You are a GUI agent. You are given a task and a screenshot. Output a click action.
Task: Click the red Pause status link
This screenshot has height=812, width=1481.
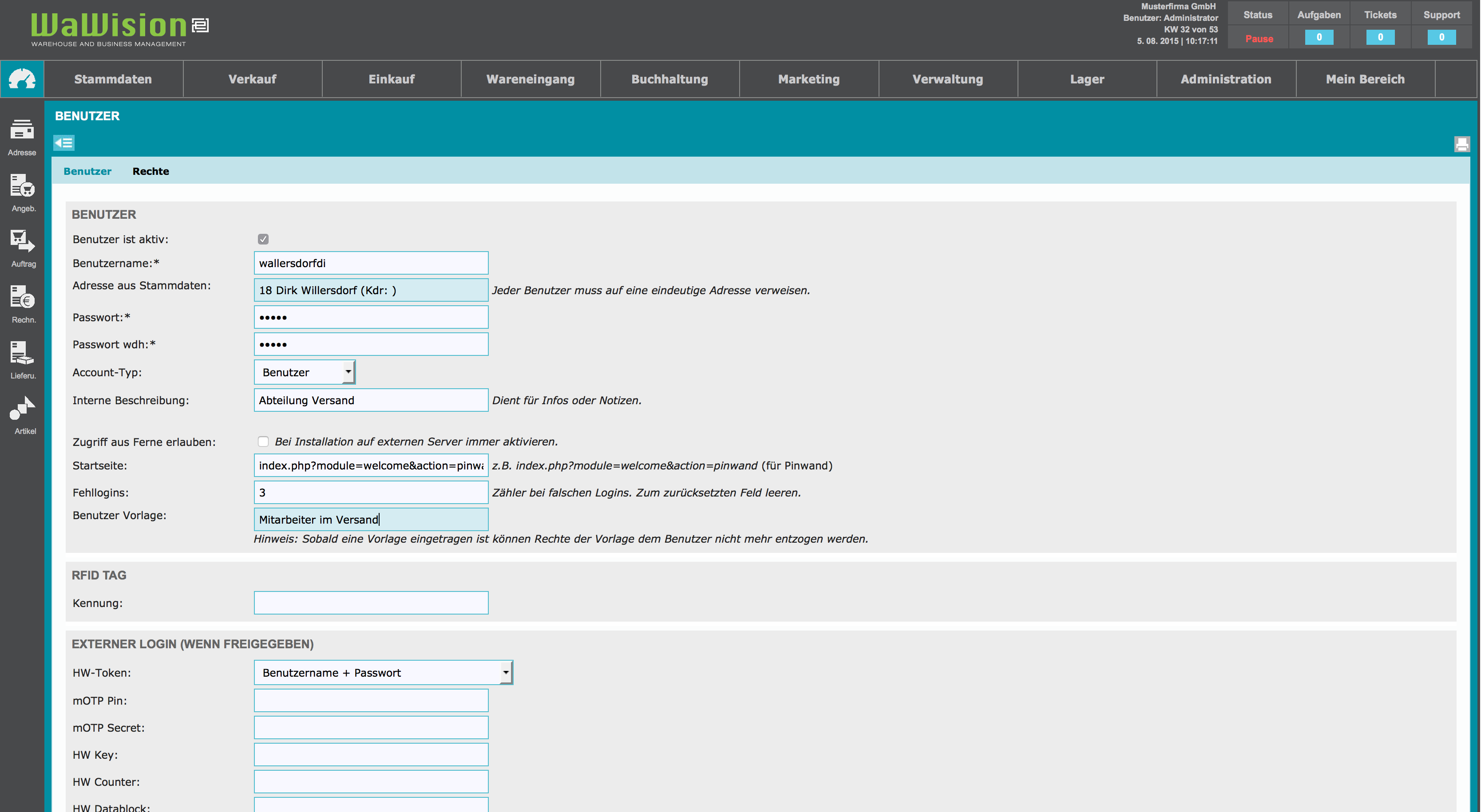(1259, 39)
